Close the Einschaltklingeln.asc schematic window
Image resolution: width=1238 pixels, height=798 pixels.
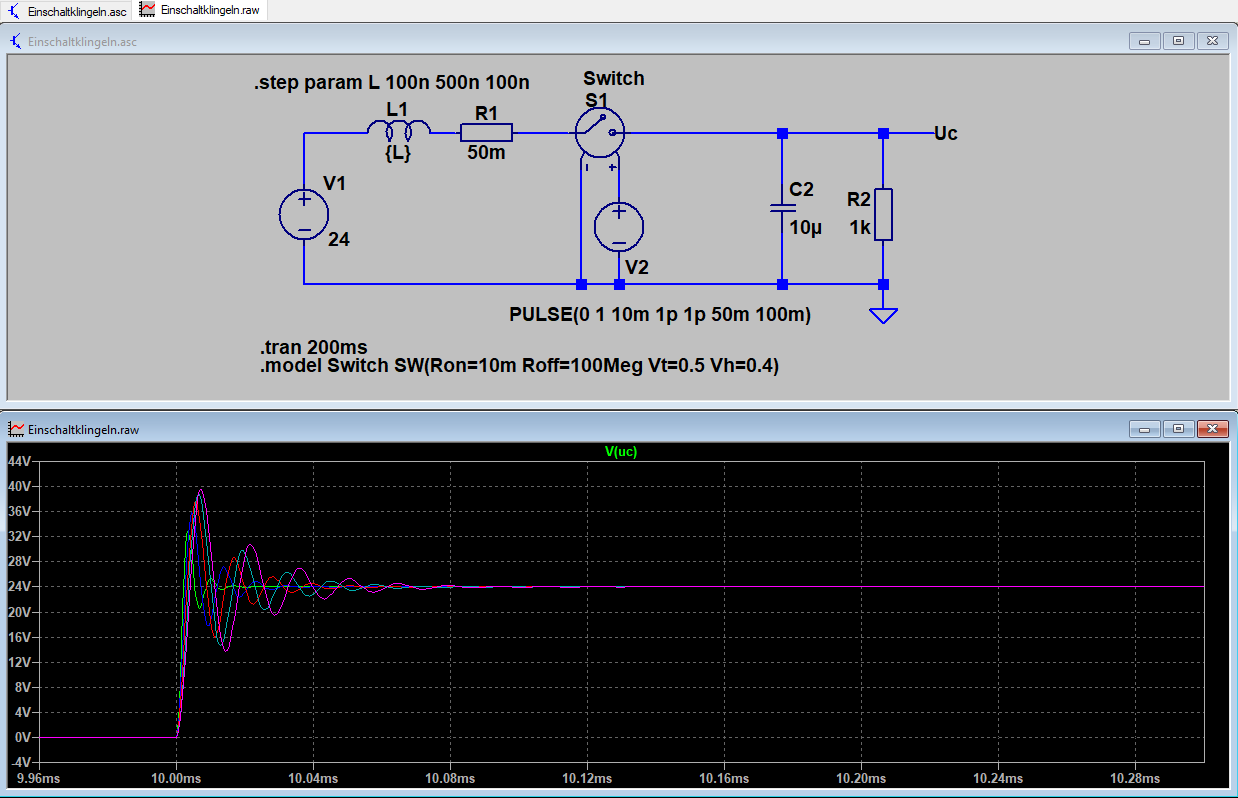pos(1213,41)
